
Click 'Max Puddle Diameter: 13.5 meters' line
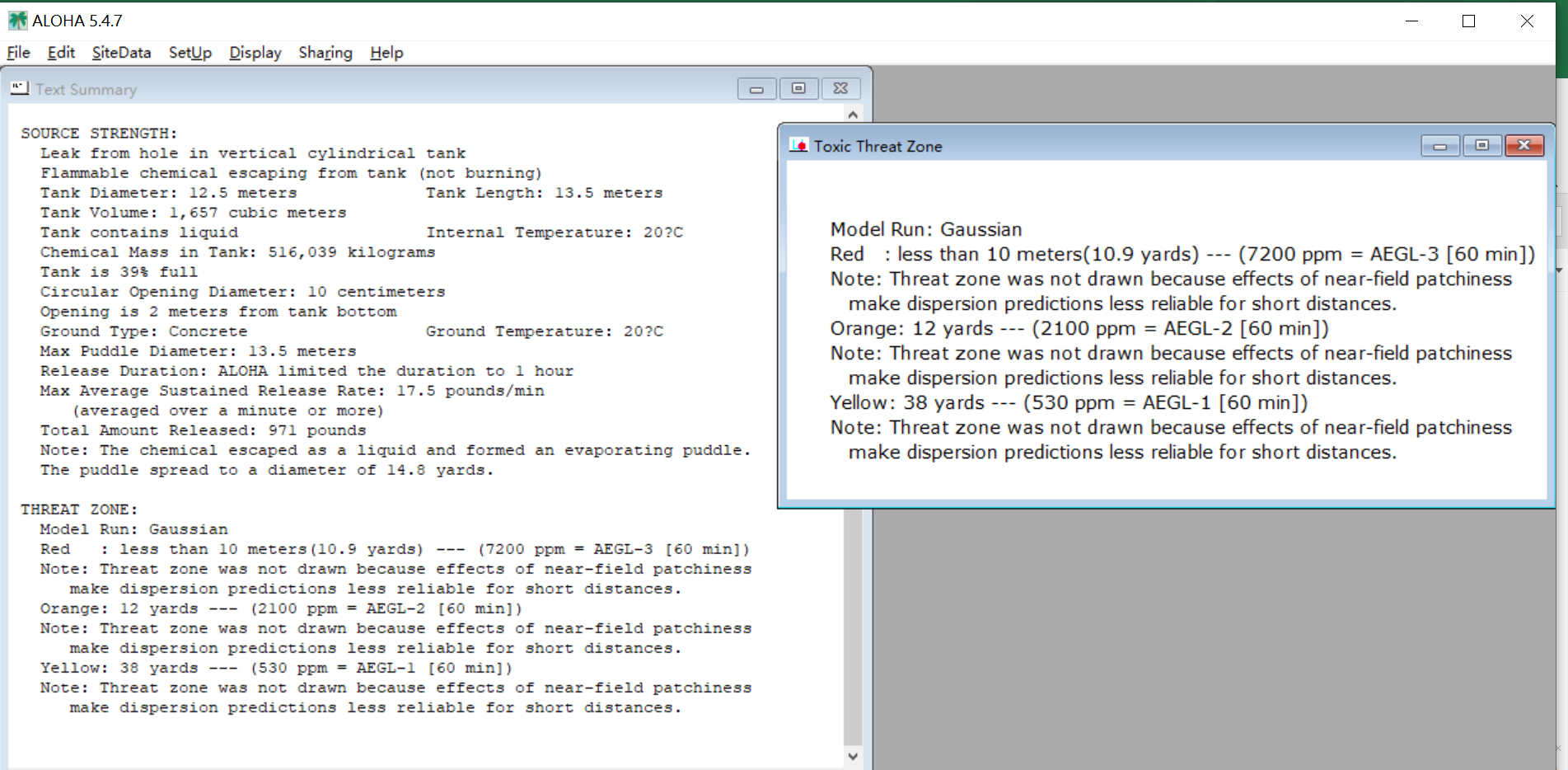point(199,351)
